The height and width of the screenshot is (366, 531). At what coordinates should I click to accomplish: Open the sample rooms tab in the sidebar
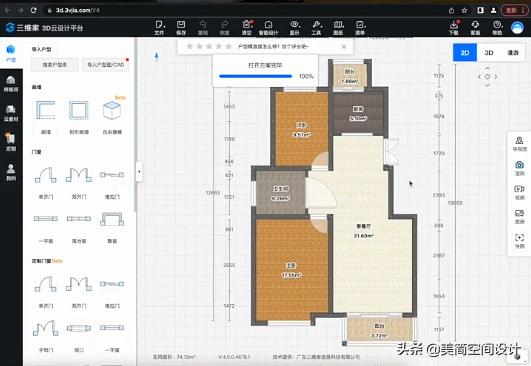[11, 84]
